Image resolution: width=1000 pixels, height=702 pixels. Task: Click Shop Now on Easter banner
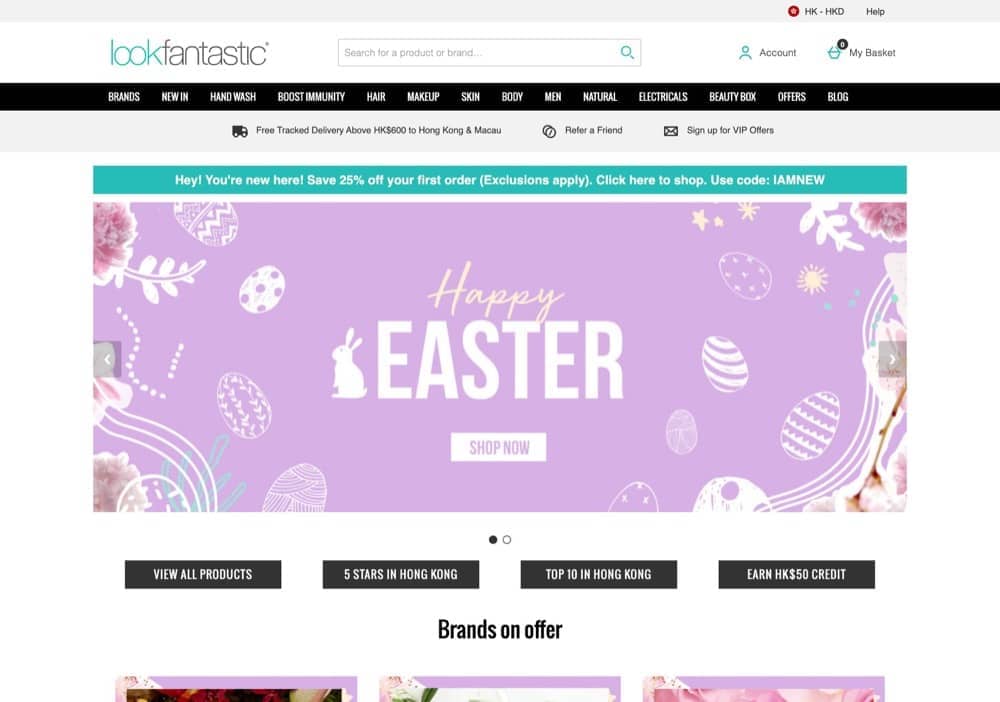point(499,447)
